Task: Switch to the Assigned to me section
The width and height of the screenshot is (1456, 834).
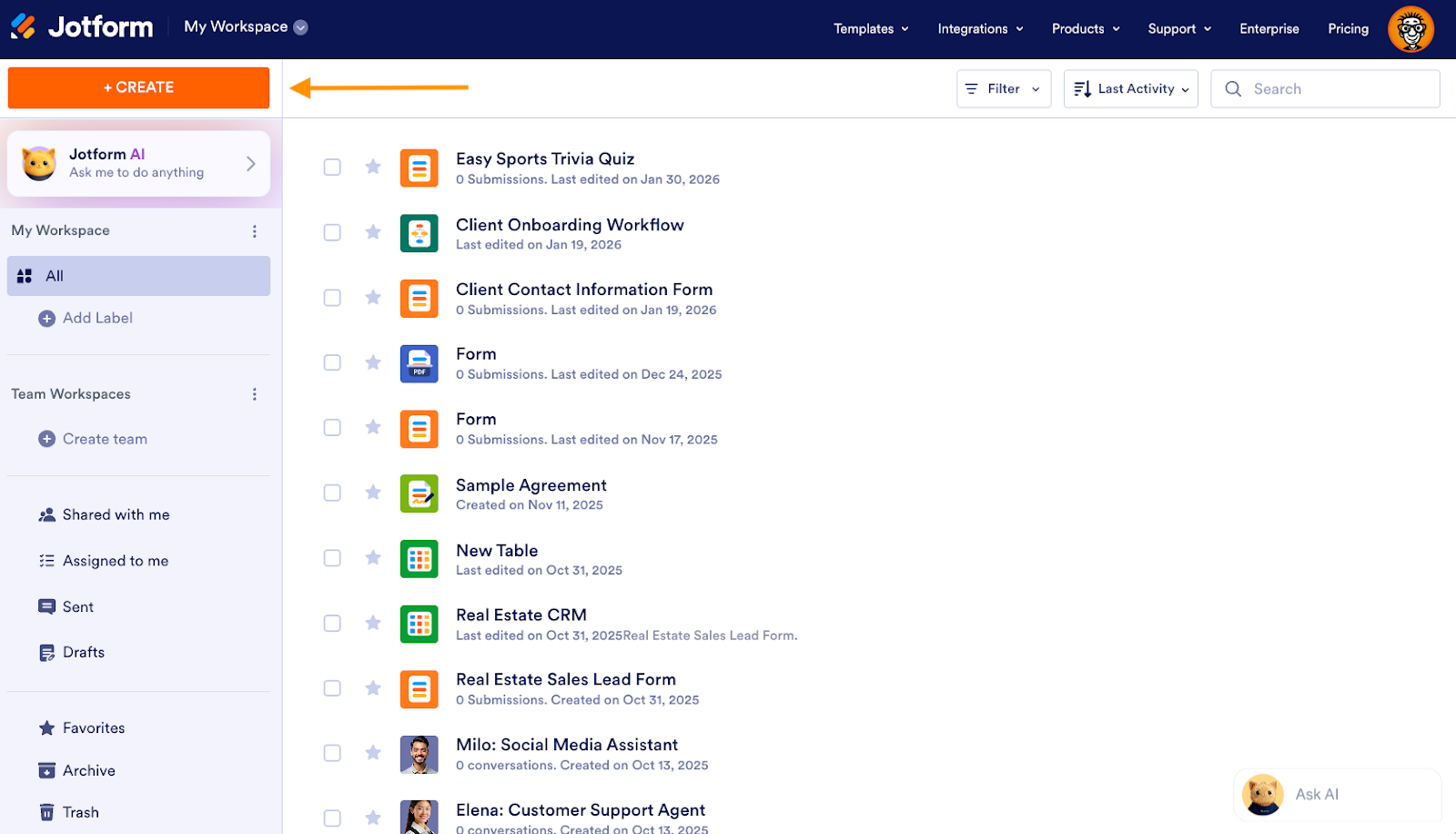Action: [115, 560]
